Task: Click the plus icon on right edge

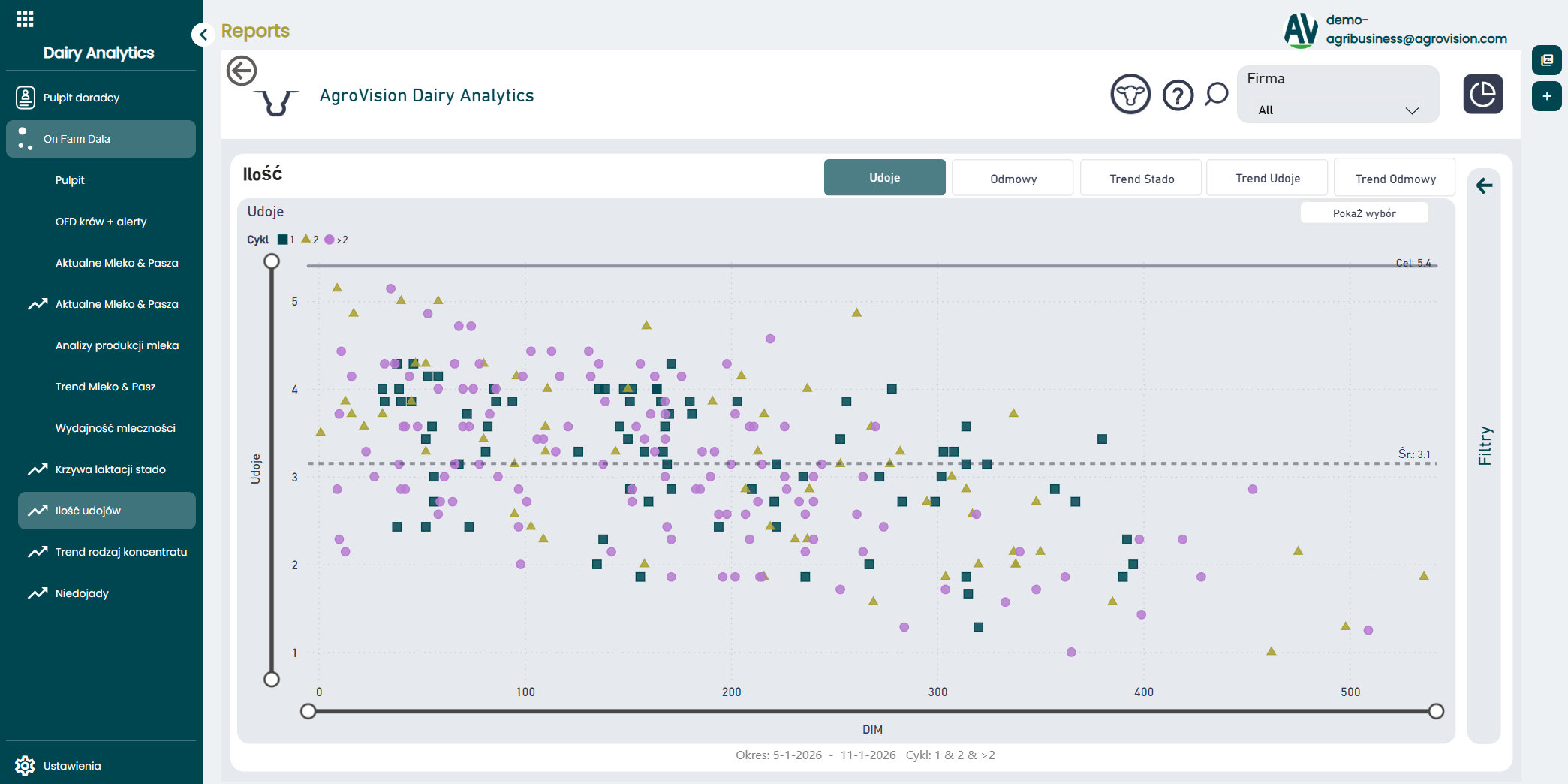Action: coord(1546,96)
